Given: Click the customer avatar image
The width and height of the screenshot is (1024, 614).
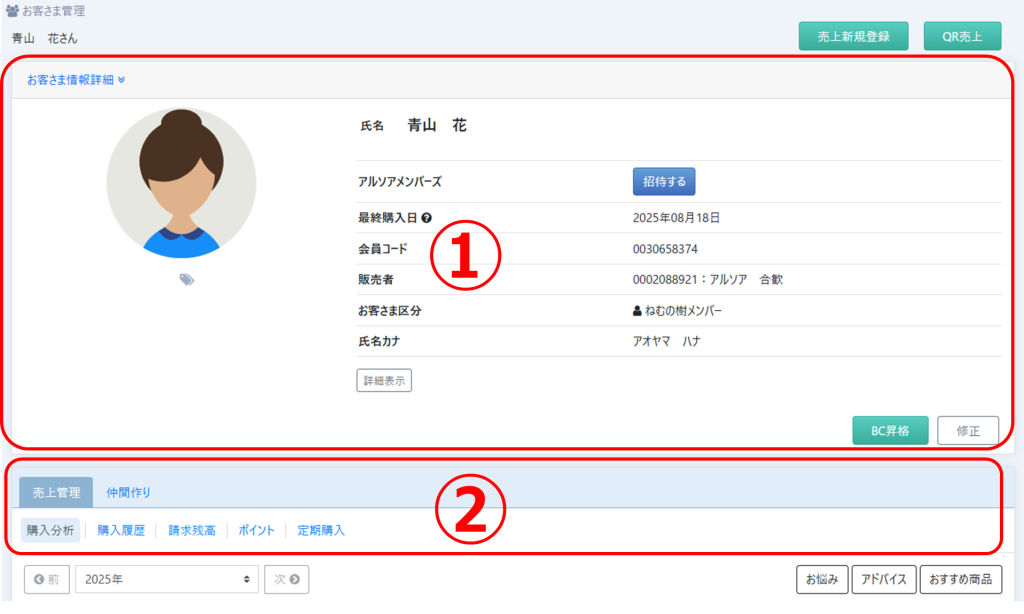Looking at the screenshot, I should [181, 183].
